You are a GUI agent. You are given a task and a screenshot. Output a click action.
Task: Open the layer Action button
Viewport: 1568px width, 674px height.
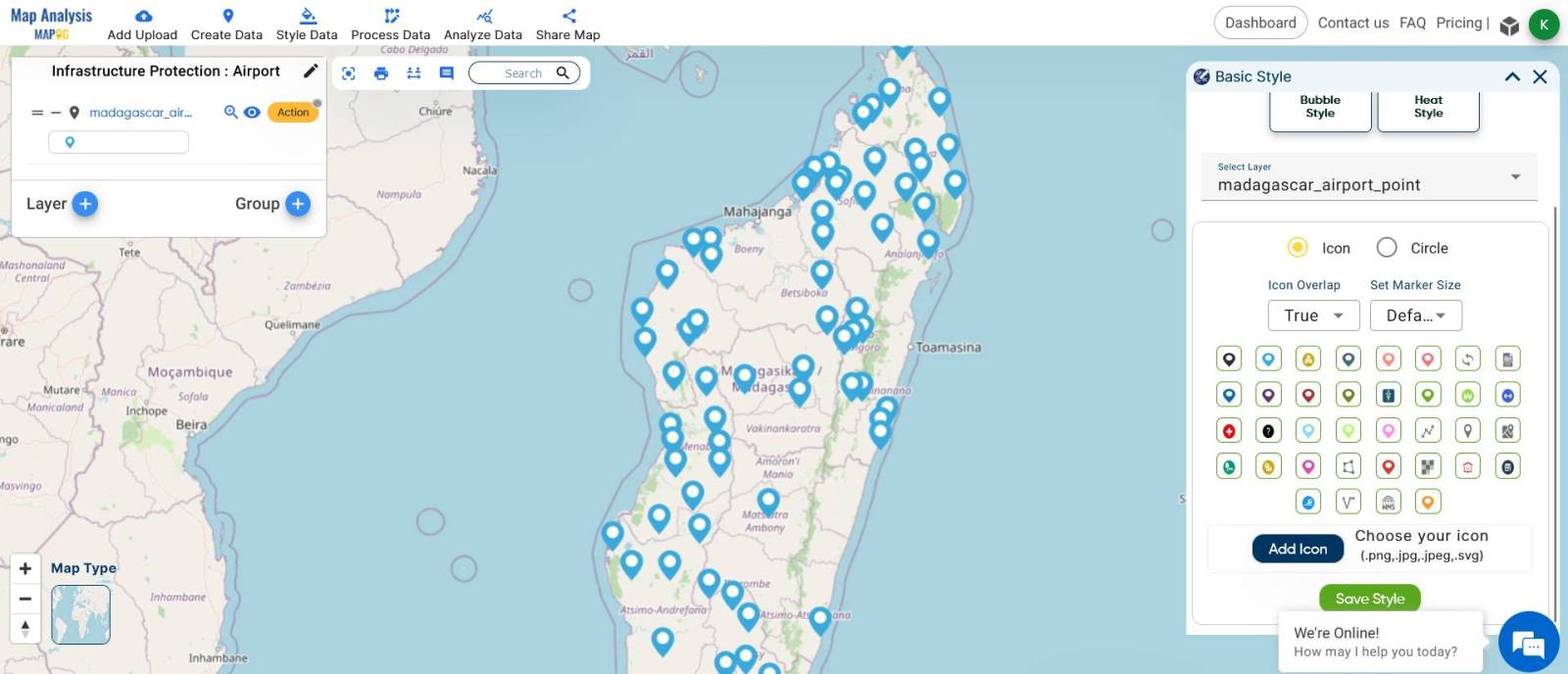[x=293, y=112]
